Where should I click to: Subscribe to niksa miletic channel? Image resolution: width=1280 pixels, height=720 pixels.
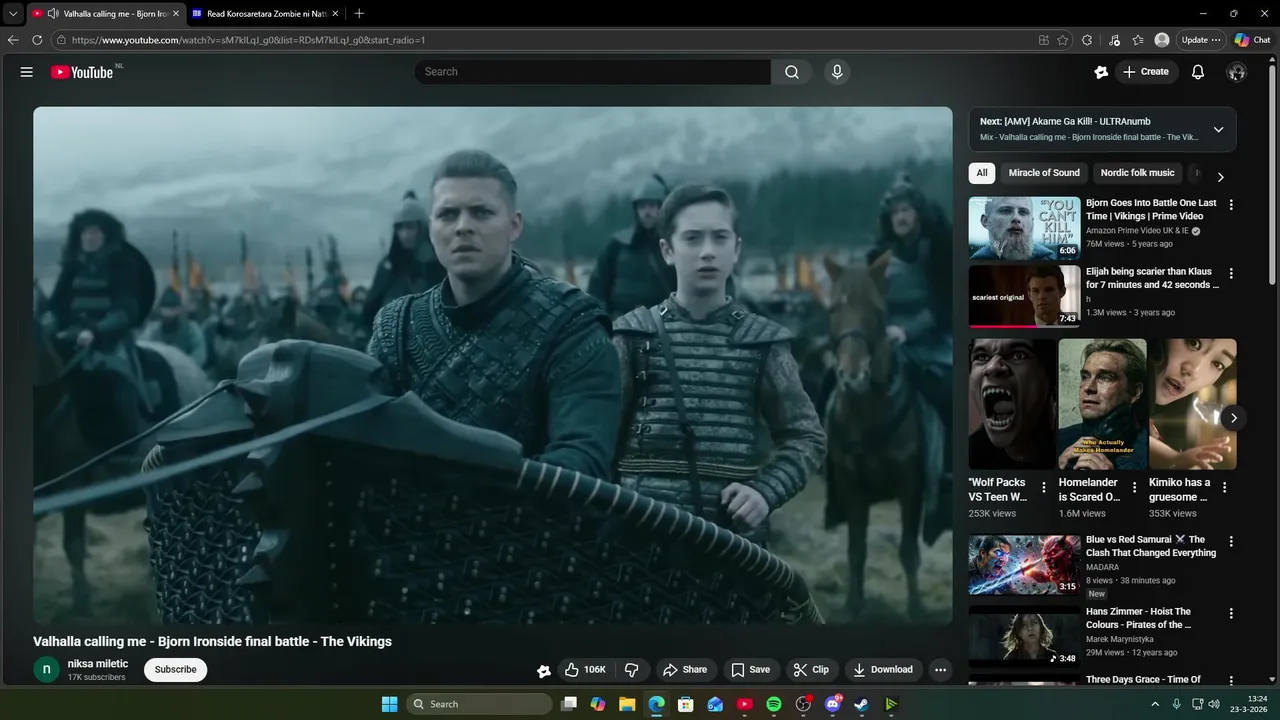click(x=175, y=670)
